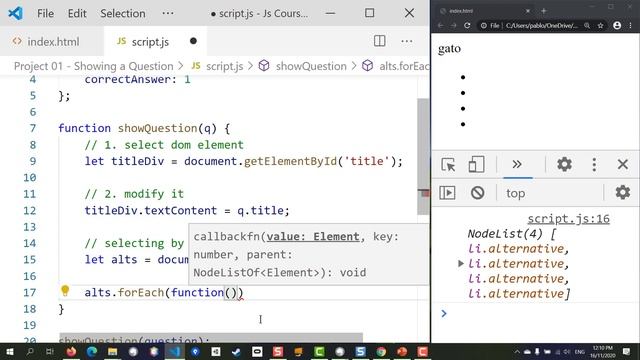Open editor More Actions ellipsis menu
This screenshot has height=360, width=640.
click(x=407, y=41)
